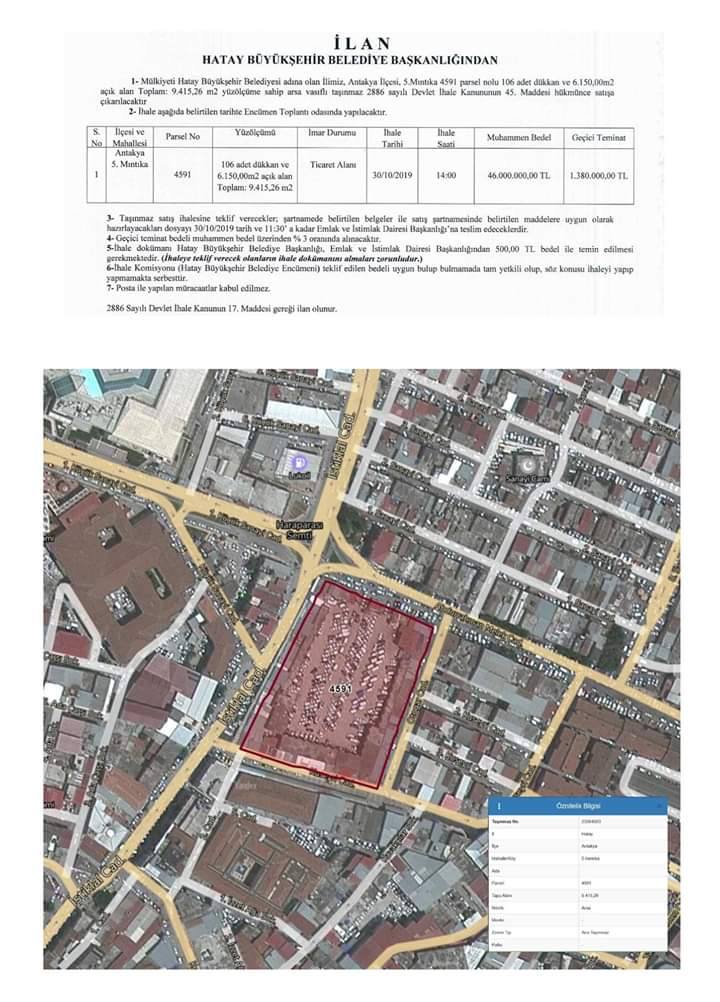Click the Lukoil gas station marker
This screenshot has height=1002, width=720.
[x=299, y=461]
